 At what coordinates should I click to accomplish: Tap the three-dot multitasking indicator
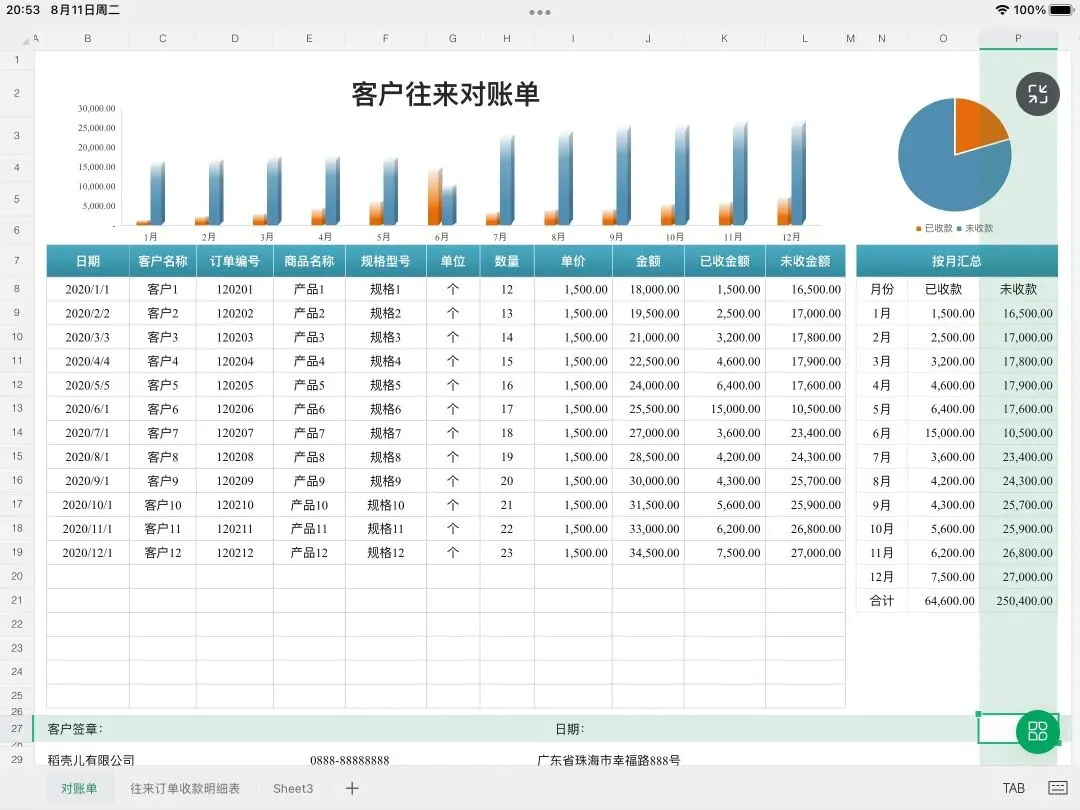click(539, 12)
